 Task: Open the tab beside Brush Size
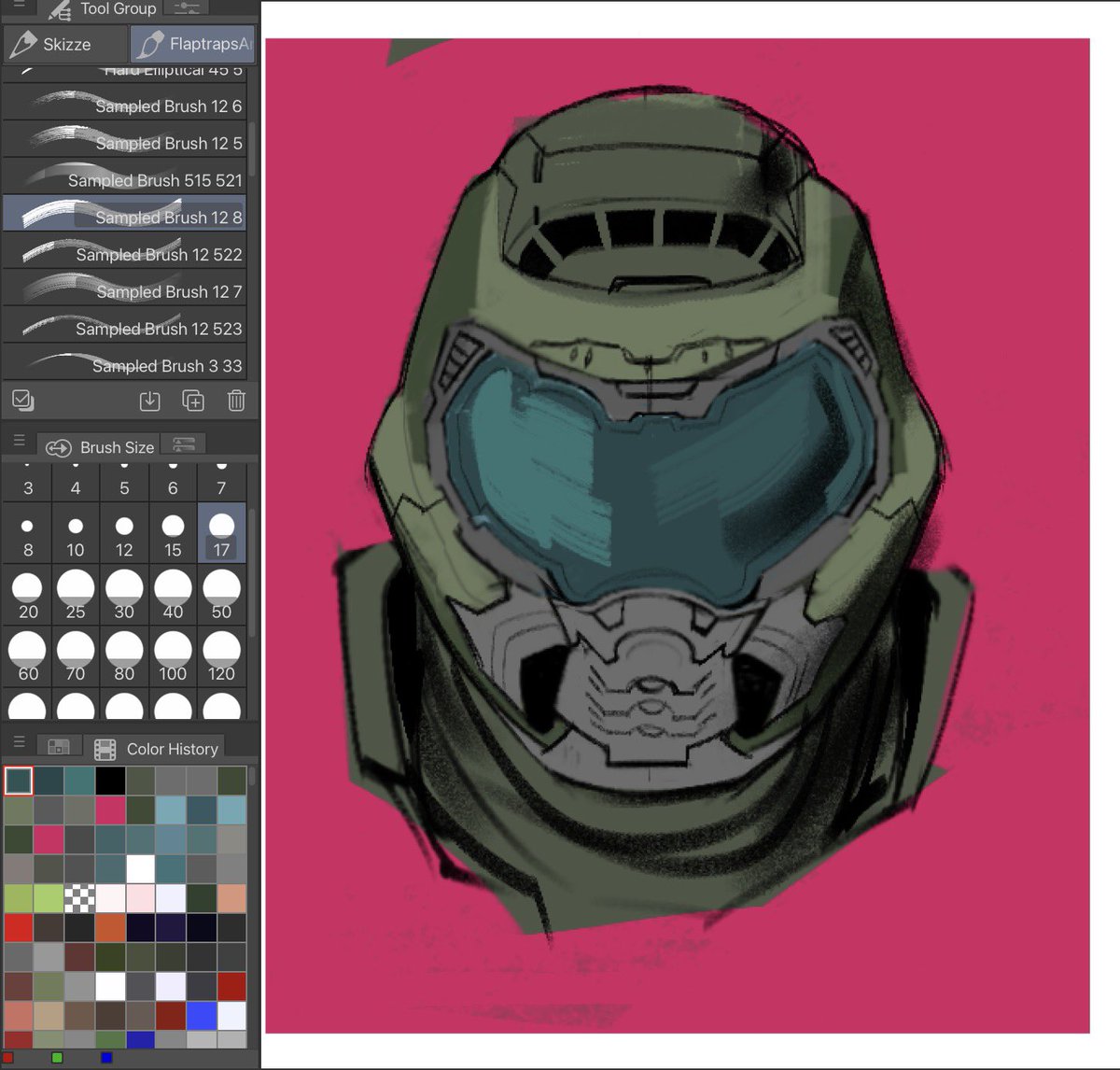[184, 445]
